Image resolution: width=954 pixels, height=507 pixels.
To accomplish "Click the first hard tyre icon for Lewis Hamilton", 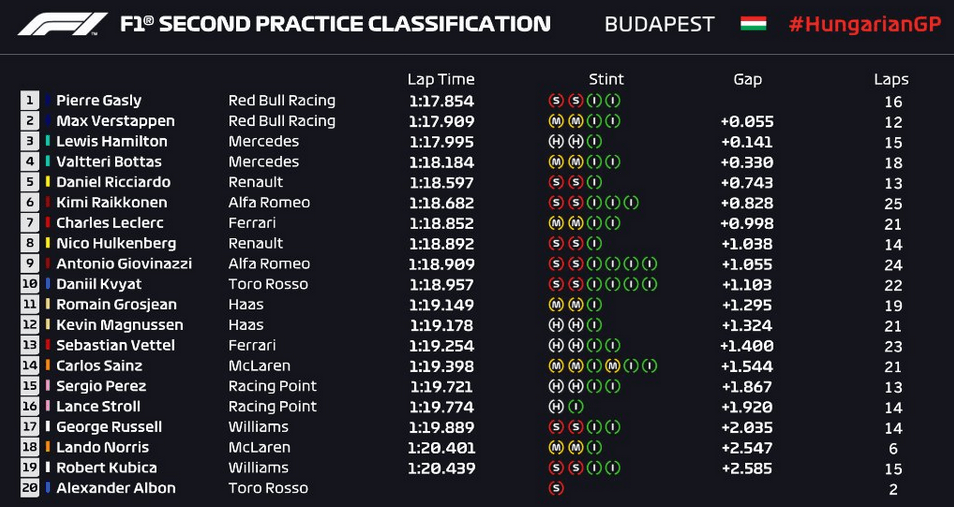I will point(555,141).
